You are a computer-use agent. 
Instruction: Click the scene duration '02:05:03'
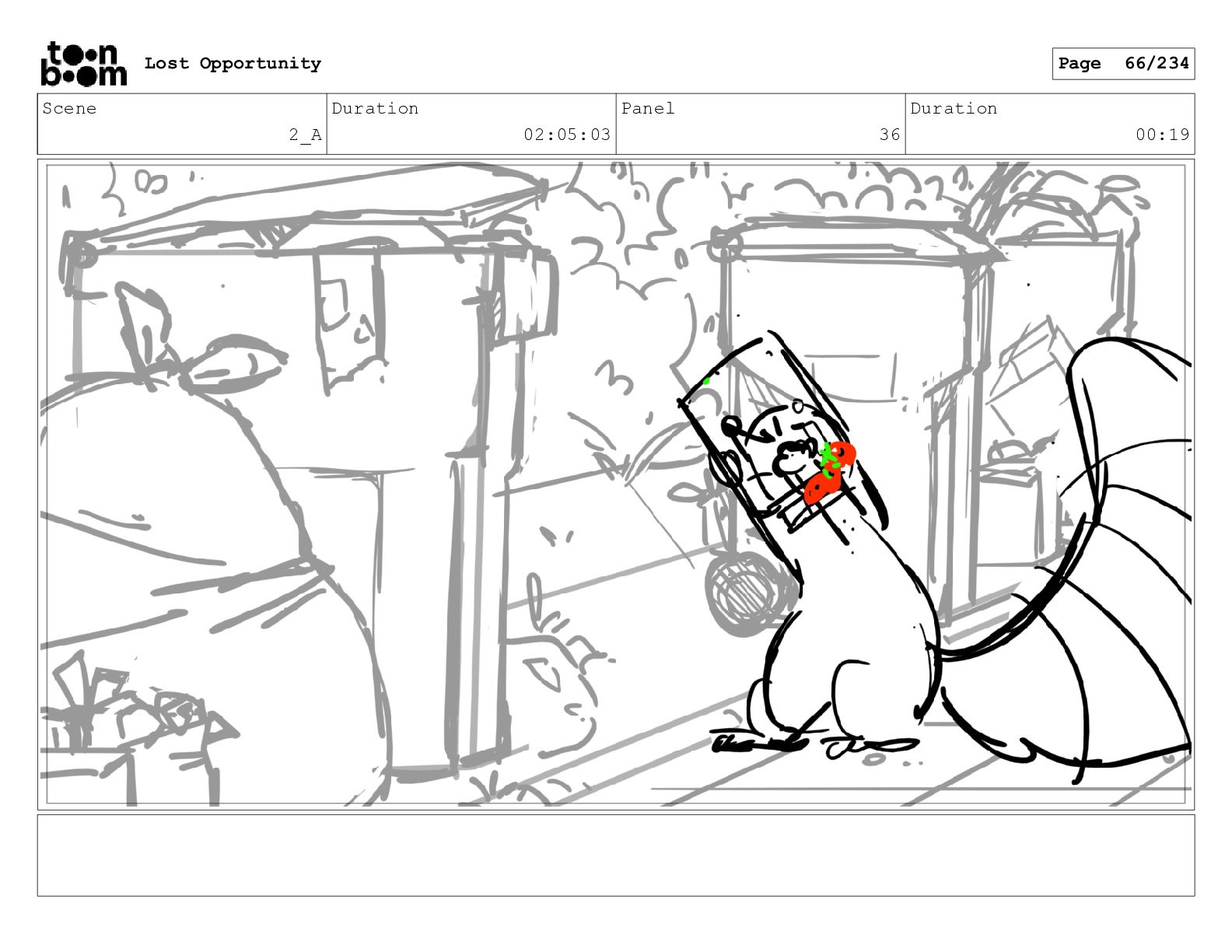tap(567, 135)
